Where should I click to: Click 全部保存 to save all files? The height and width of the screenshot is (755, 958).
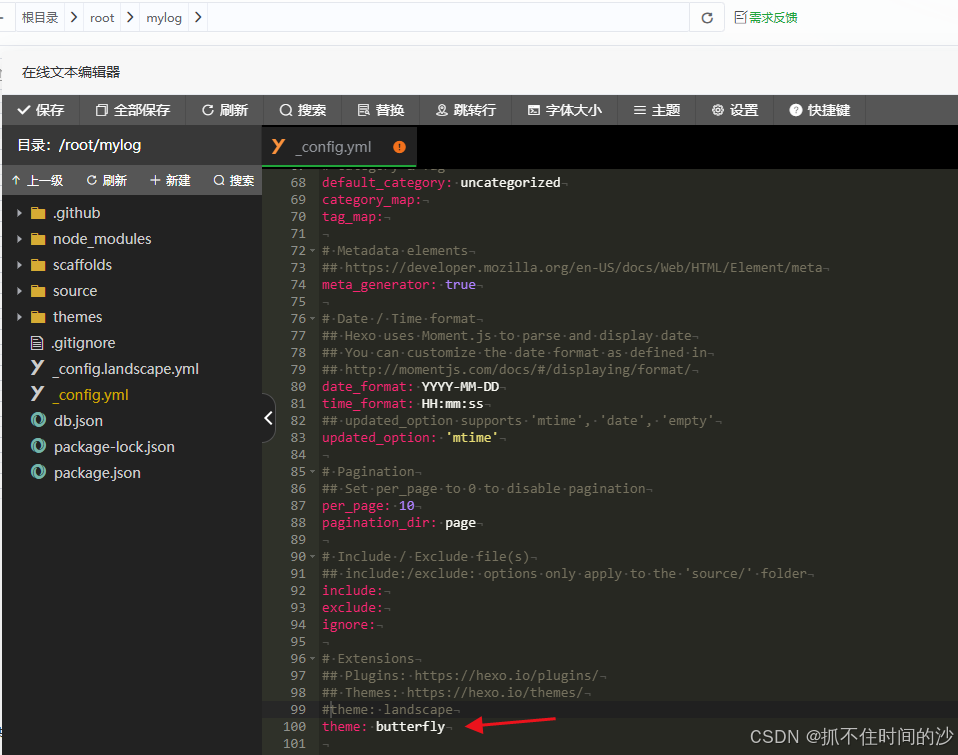(x=133, y=110)
